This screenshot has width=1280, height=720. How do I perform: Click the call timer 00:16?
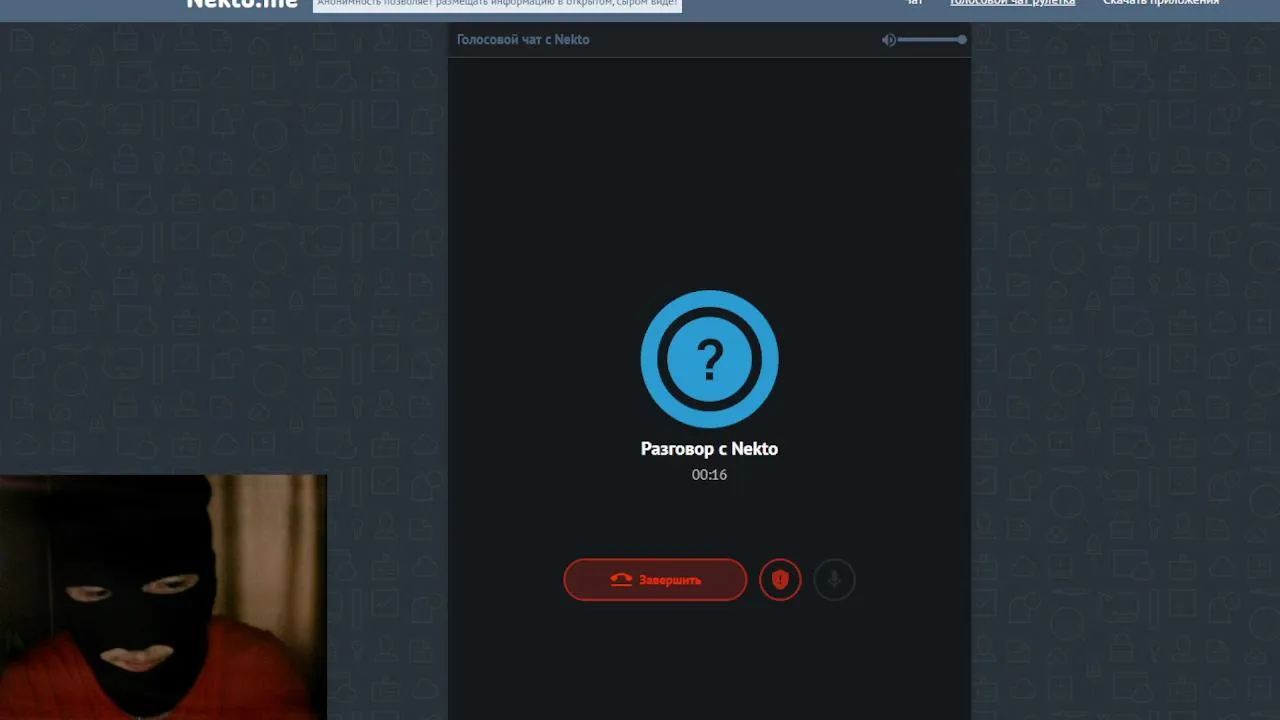[709, 475]
